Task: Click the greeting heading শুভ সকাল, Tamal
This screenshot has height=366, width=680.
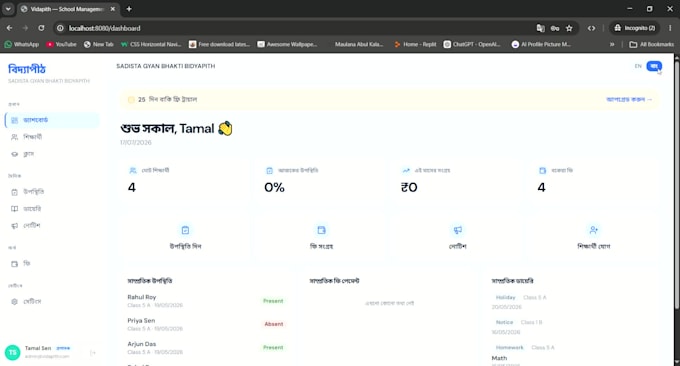Action: click(x=177, y=129)
